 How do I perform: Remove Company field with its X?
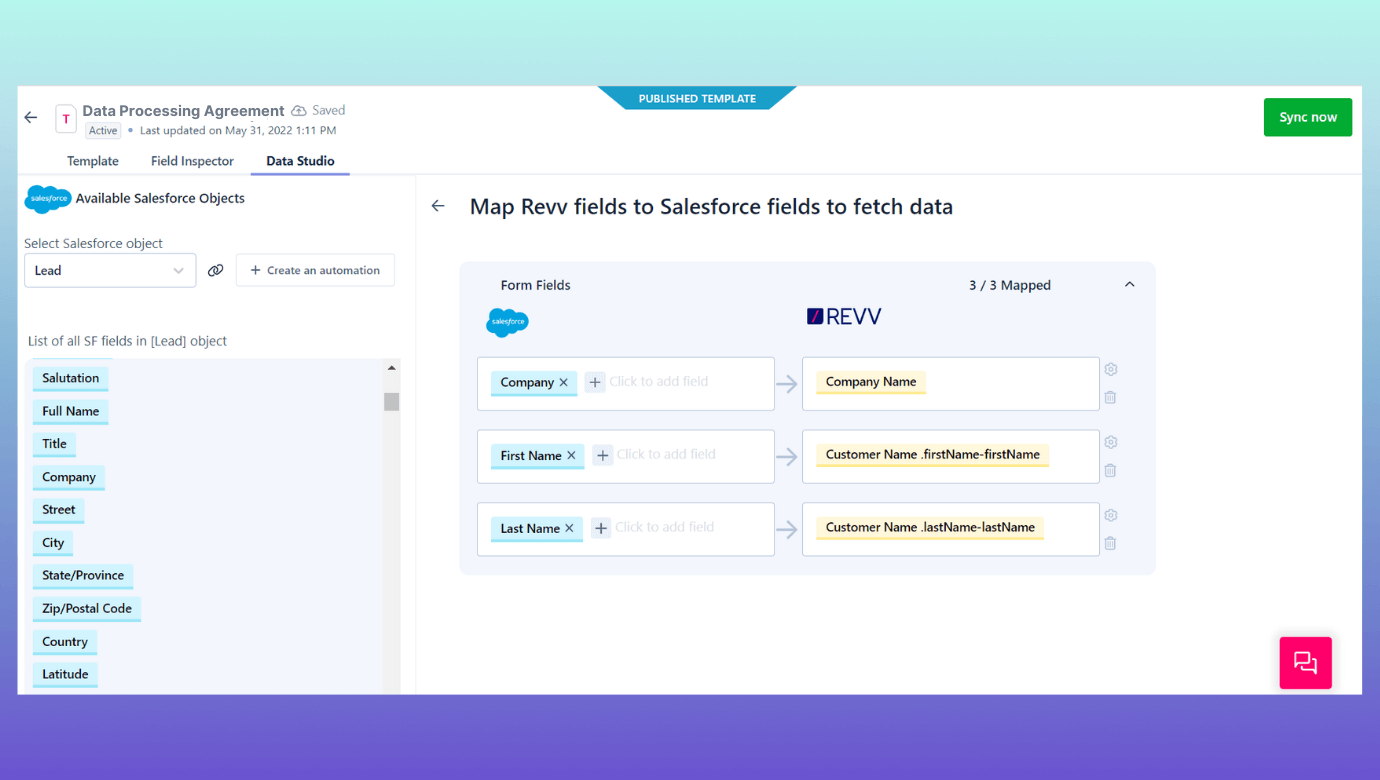(564, 382)
